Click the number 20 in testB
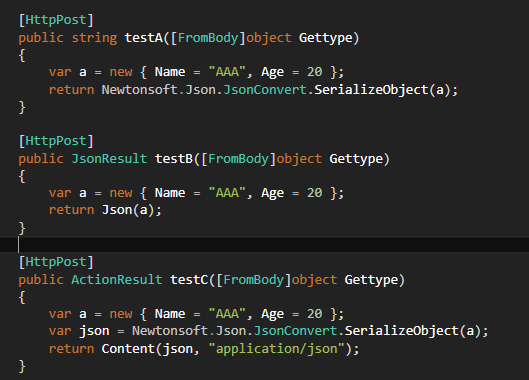The height and width of the screenshot is (380, 529). pos(314,193)
